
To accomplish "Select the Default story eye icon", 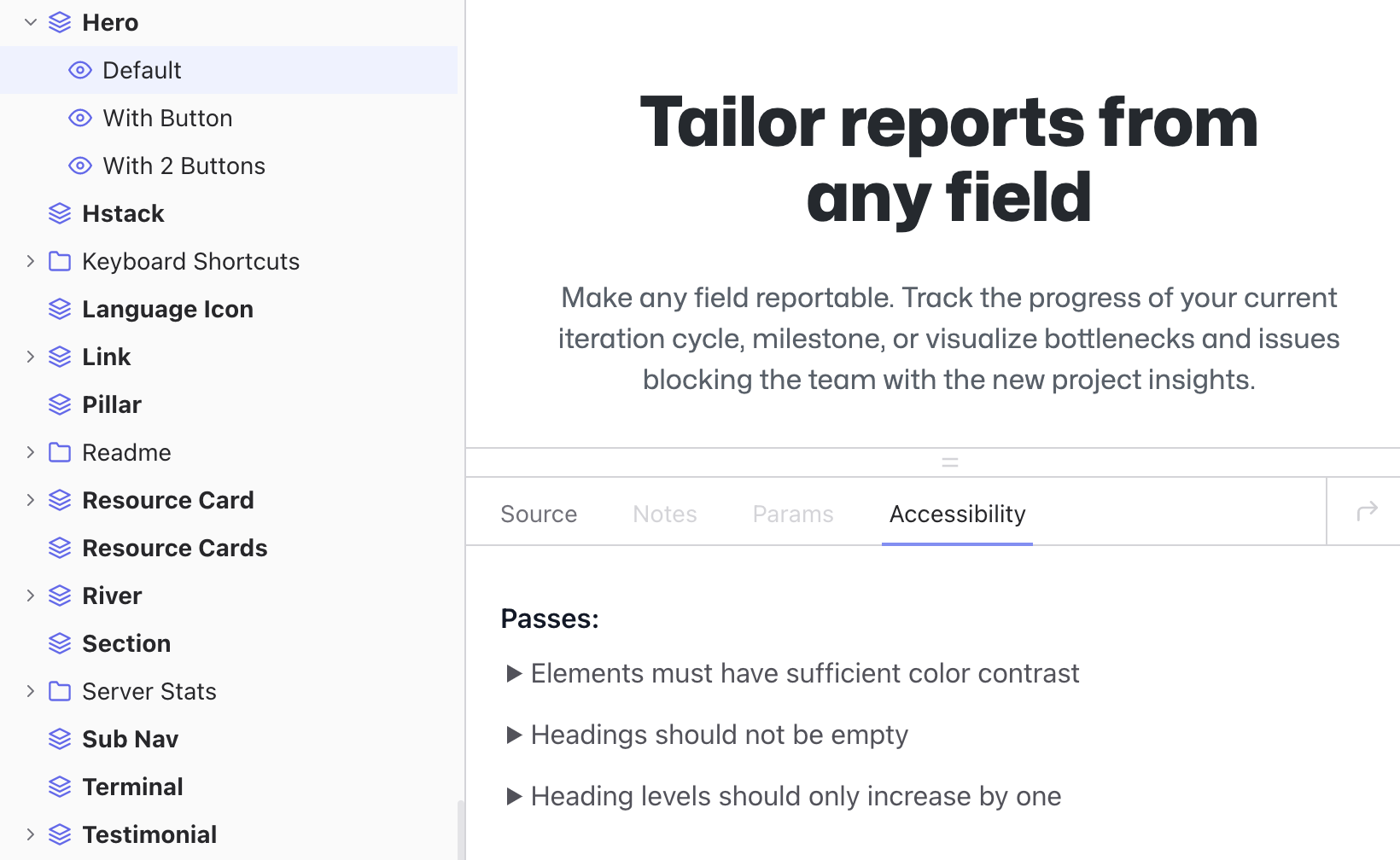I will click(x=80, y=70).
